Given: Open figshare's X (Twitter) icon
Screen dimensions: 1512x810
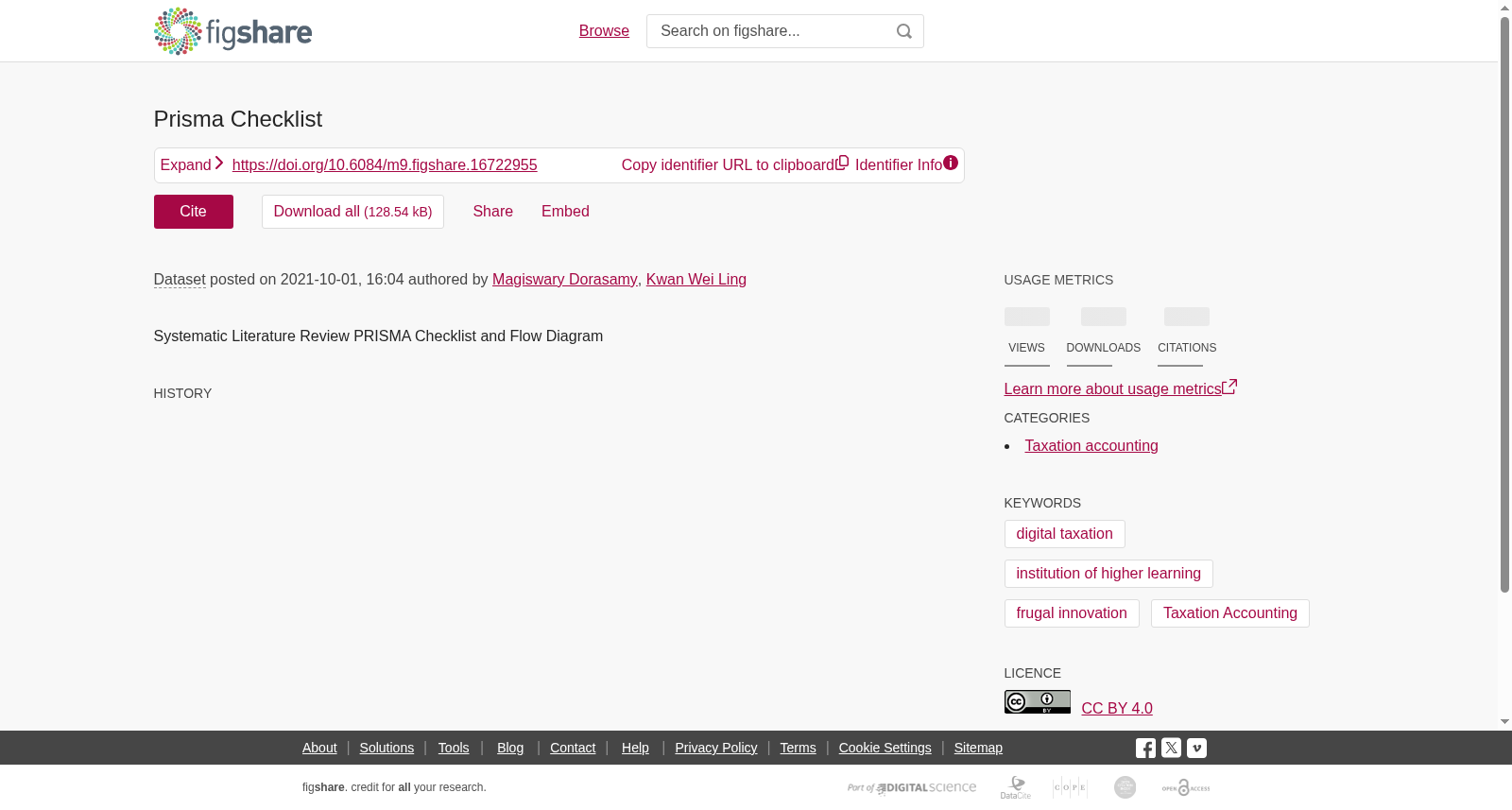Looking at the screenshot, I should coord(1171,748).
